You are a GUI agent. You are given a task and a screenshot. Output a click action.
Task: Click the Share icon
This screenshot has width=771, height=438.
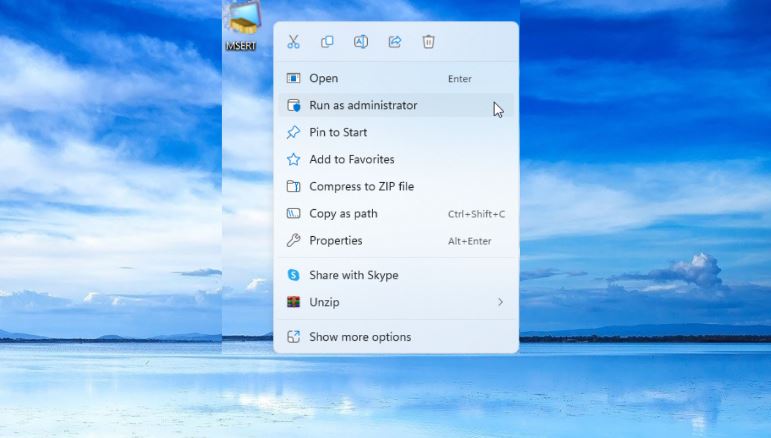[395, 42]
